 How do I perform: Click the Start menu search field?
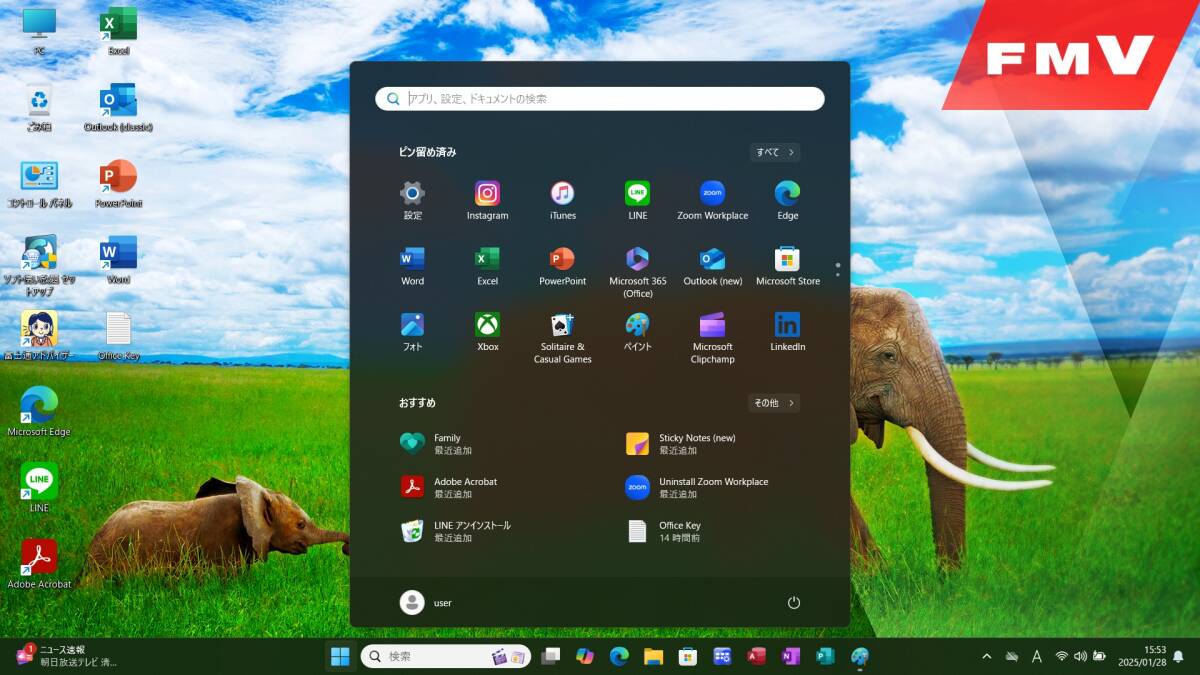point(600,99)
